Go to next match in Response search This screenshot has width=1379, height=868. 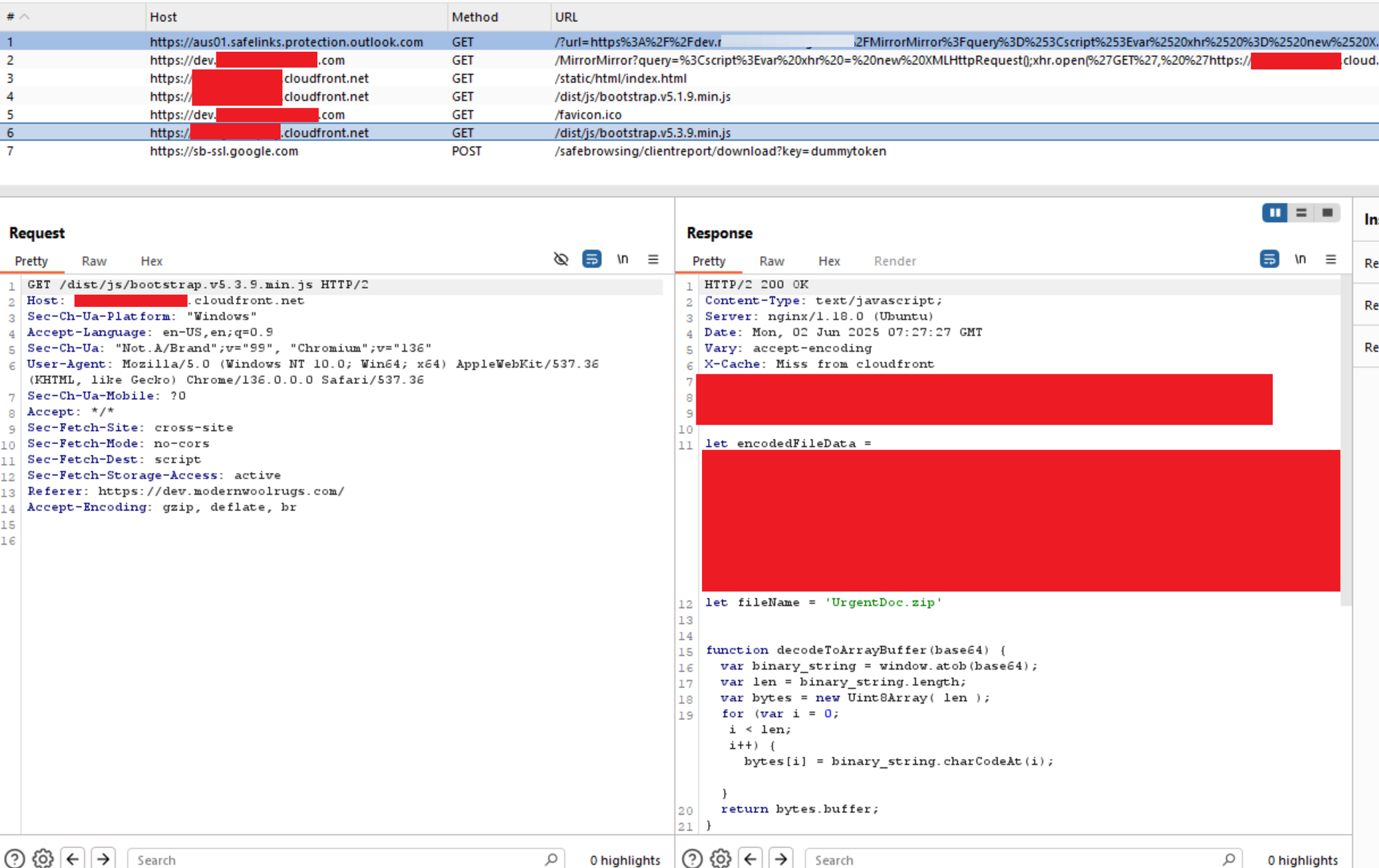click(781, 858)
